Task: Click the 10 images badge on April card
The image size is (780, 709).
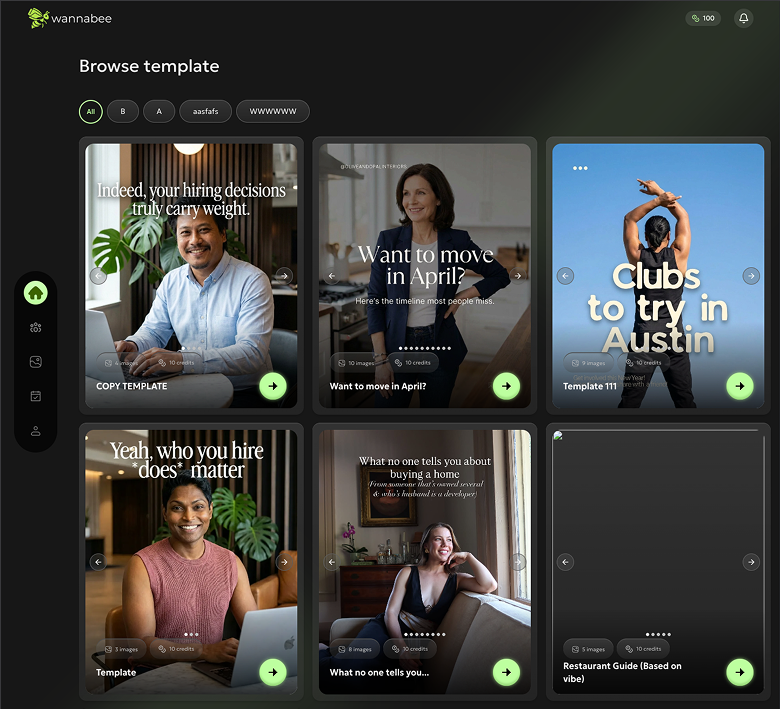Action: pyautogui.click(x=356, y=363)
